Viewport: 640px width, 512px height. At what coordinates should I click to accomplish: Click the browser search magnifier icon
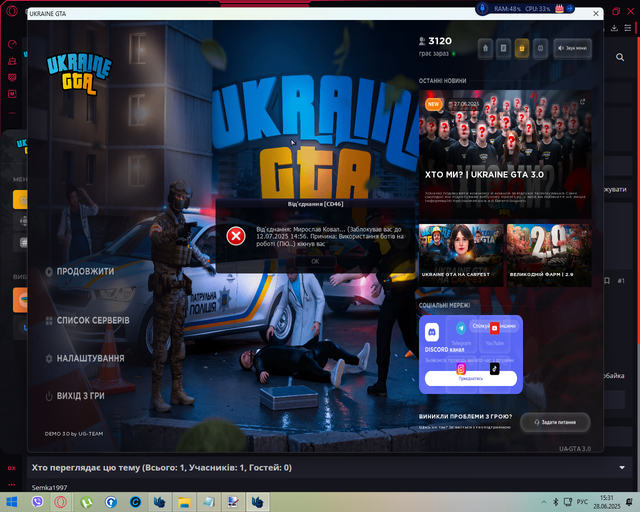tap(620, 57)
